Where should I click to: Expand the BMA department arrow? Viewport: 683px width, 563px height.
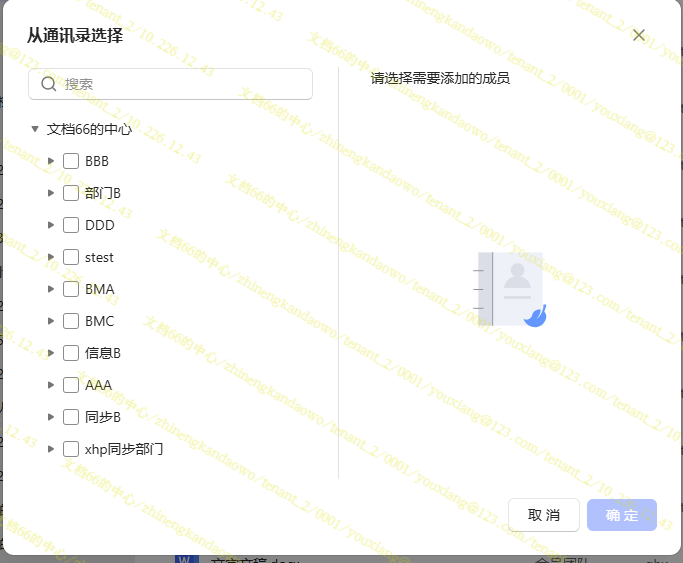(x=51, y=289)
